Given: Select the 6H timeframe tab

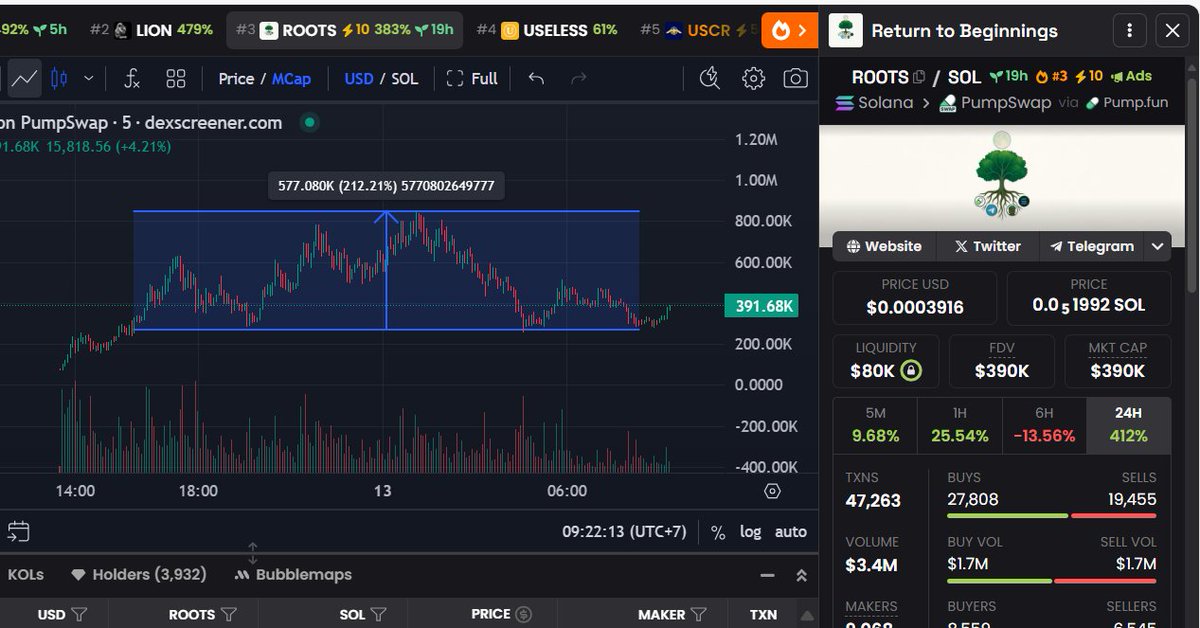Looking at the screenshot, I should click(x=1044, y=424).
